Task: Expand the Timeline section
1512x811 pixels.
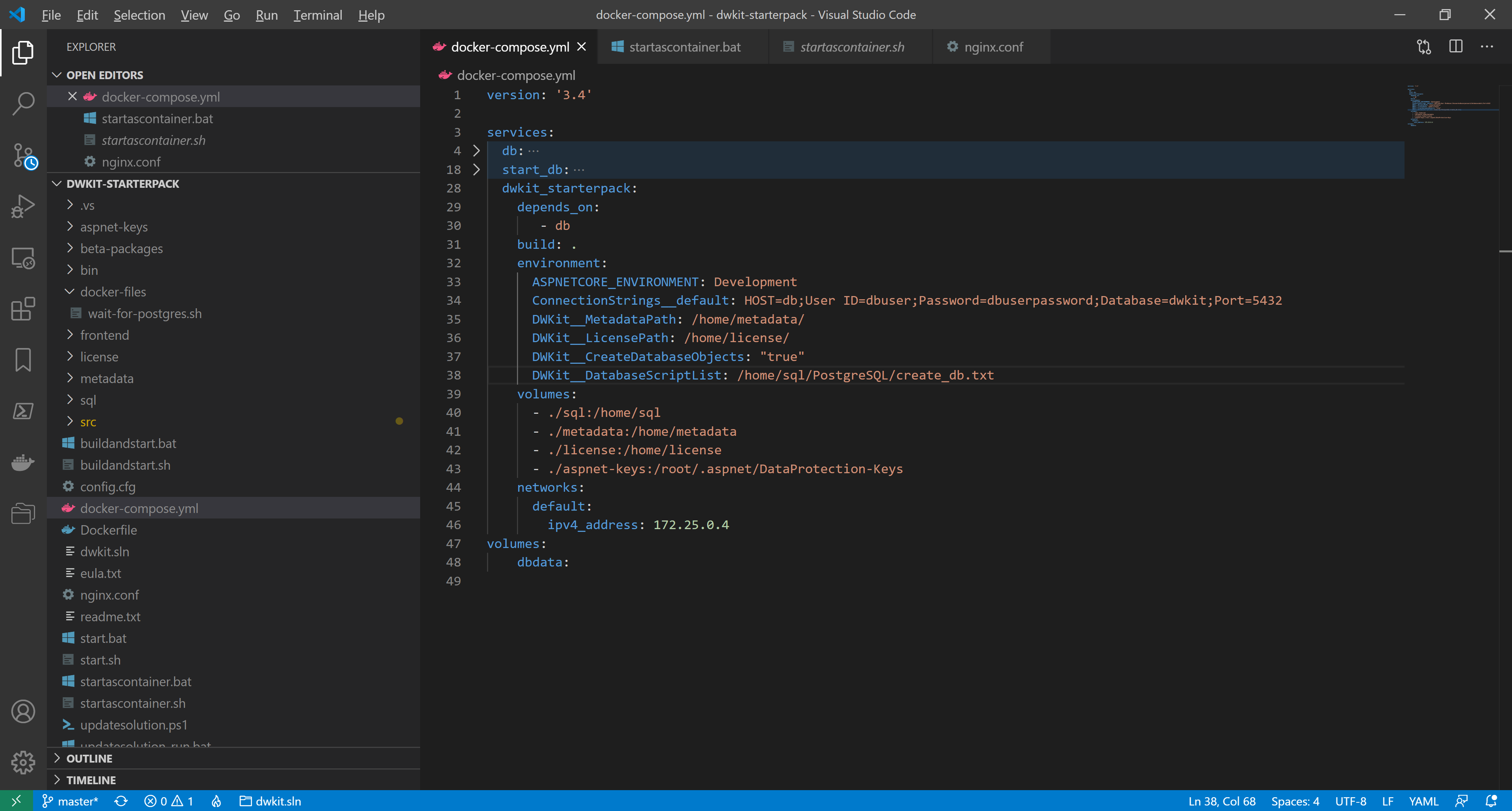Action: click(57, 780)
